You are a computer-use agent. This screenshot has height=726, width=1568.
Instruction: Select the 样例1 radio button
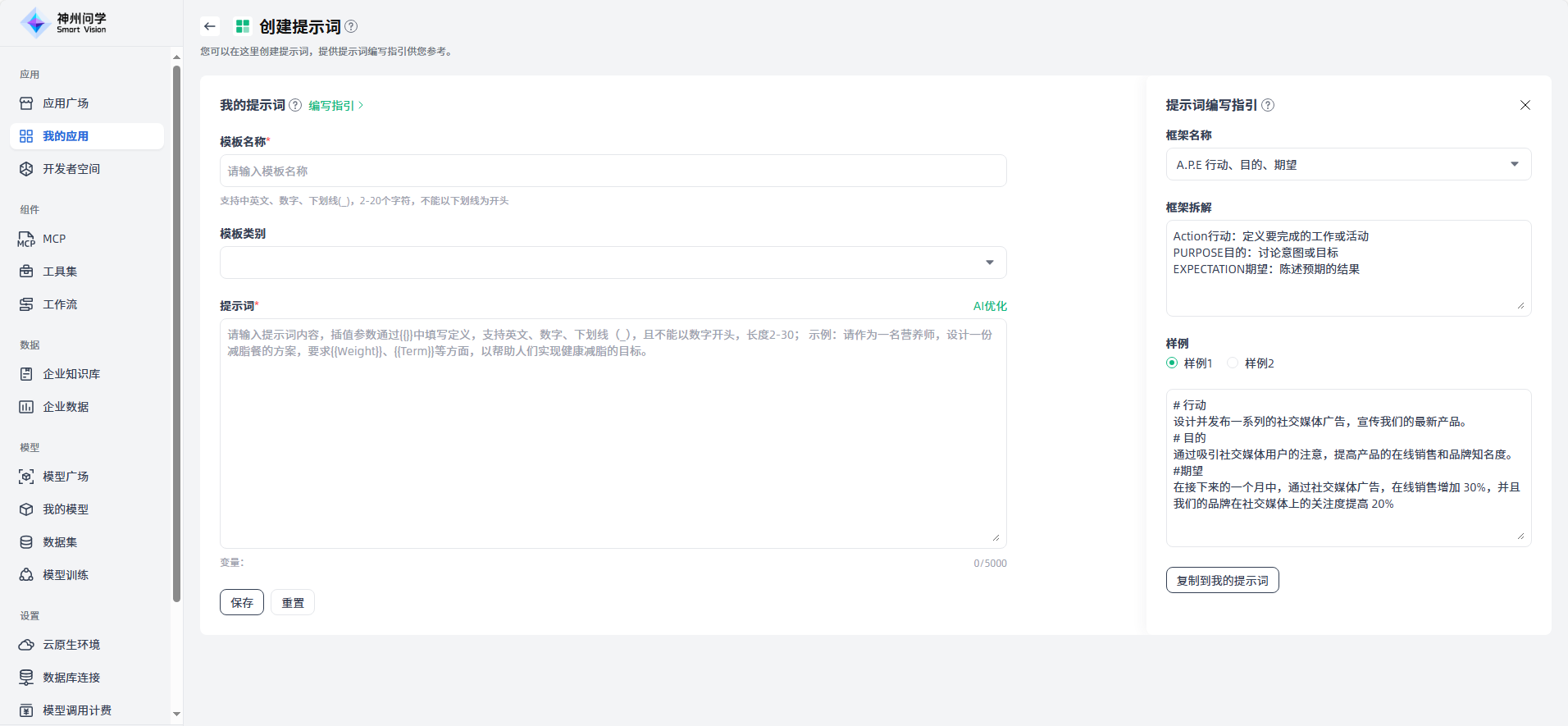1172,363
